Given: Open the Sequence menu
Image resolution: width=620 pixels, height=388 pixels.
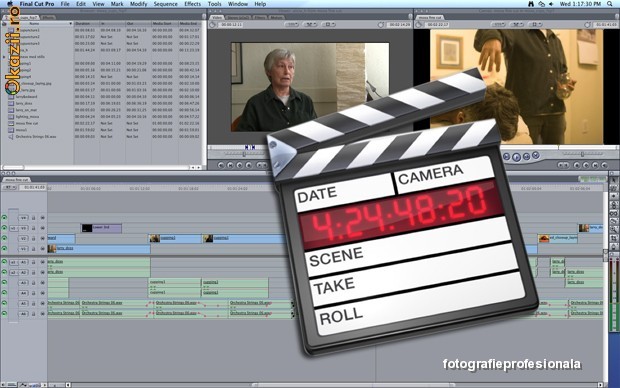Looking at the screenshot, I should pyautogui.click(x=165, y=4).
